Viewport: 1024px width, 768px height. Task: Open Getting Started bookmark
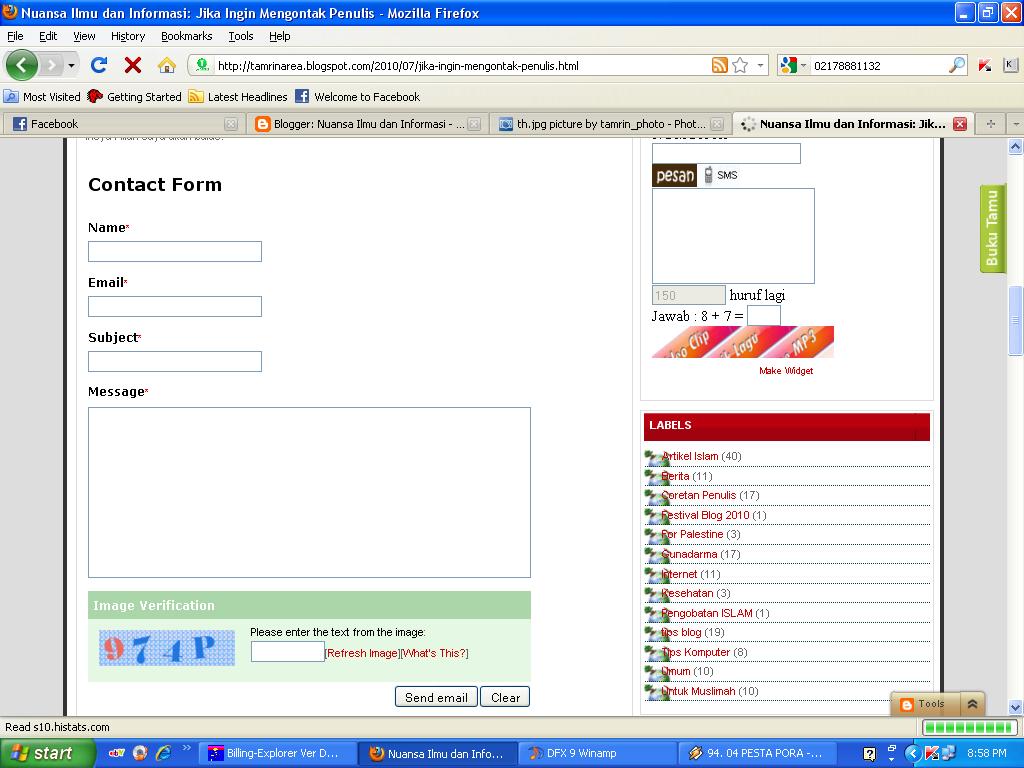[135, 97]
